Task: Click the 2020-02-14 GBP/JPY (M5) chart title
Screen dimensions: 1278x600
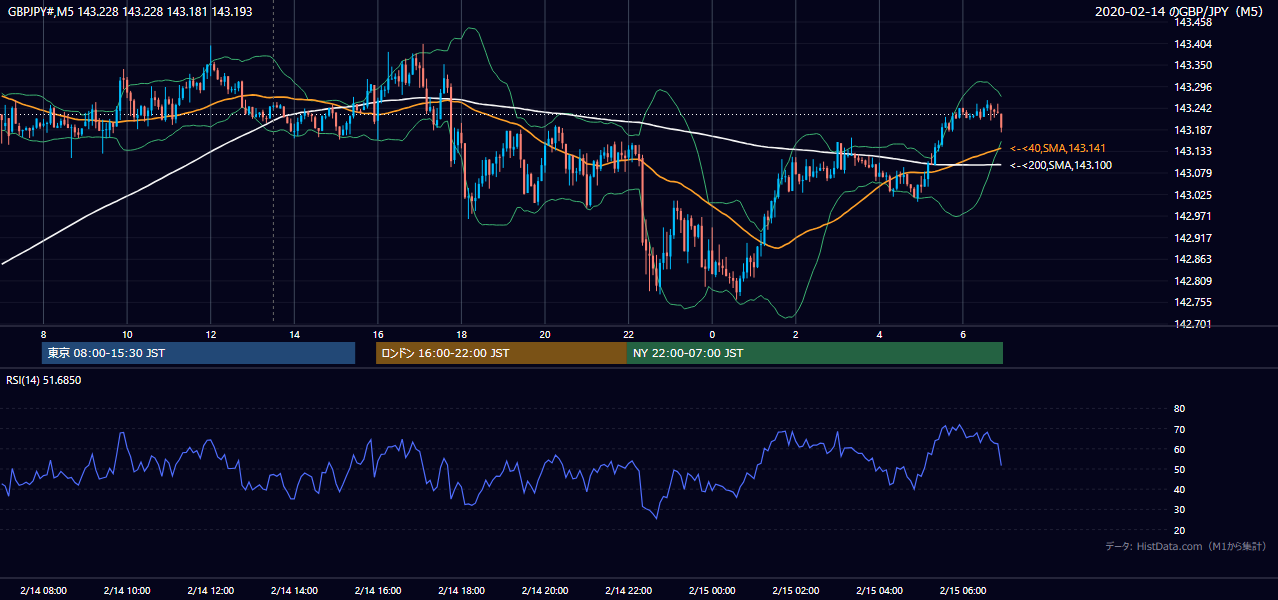Action: coord(1181,12)
